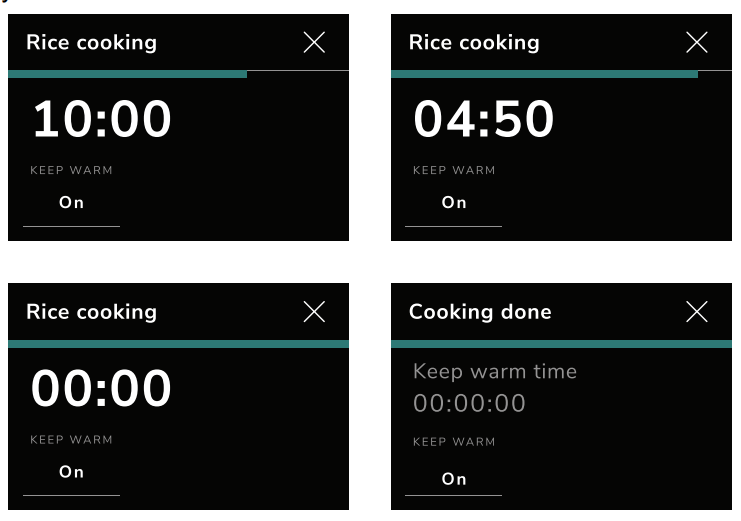The width and height of the screenshot is (741, 521).
Task: Click the 00:00 countdown timer
Action: pyautogui.click(x=102, y=389)
